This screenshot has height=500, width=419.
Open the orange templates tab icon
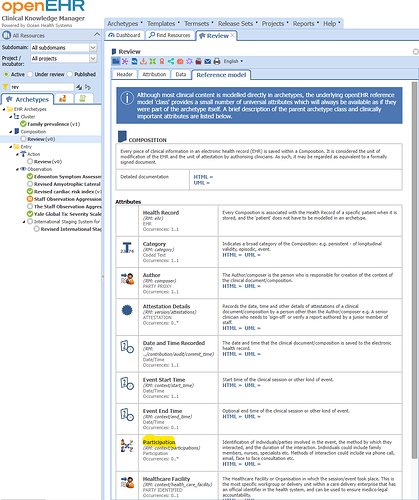coord(62,98)
